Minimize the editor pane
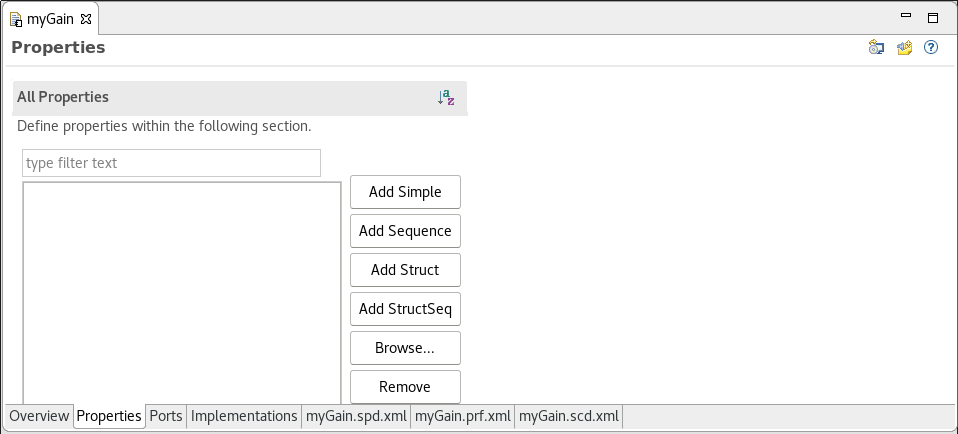958x434 pixels. coord(906,16)
